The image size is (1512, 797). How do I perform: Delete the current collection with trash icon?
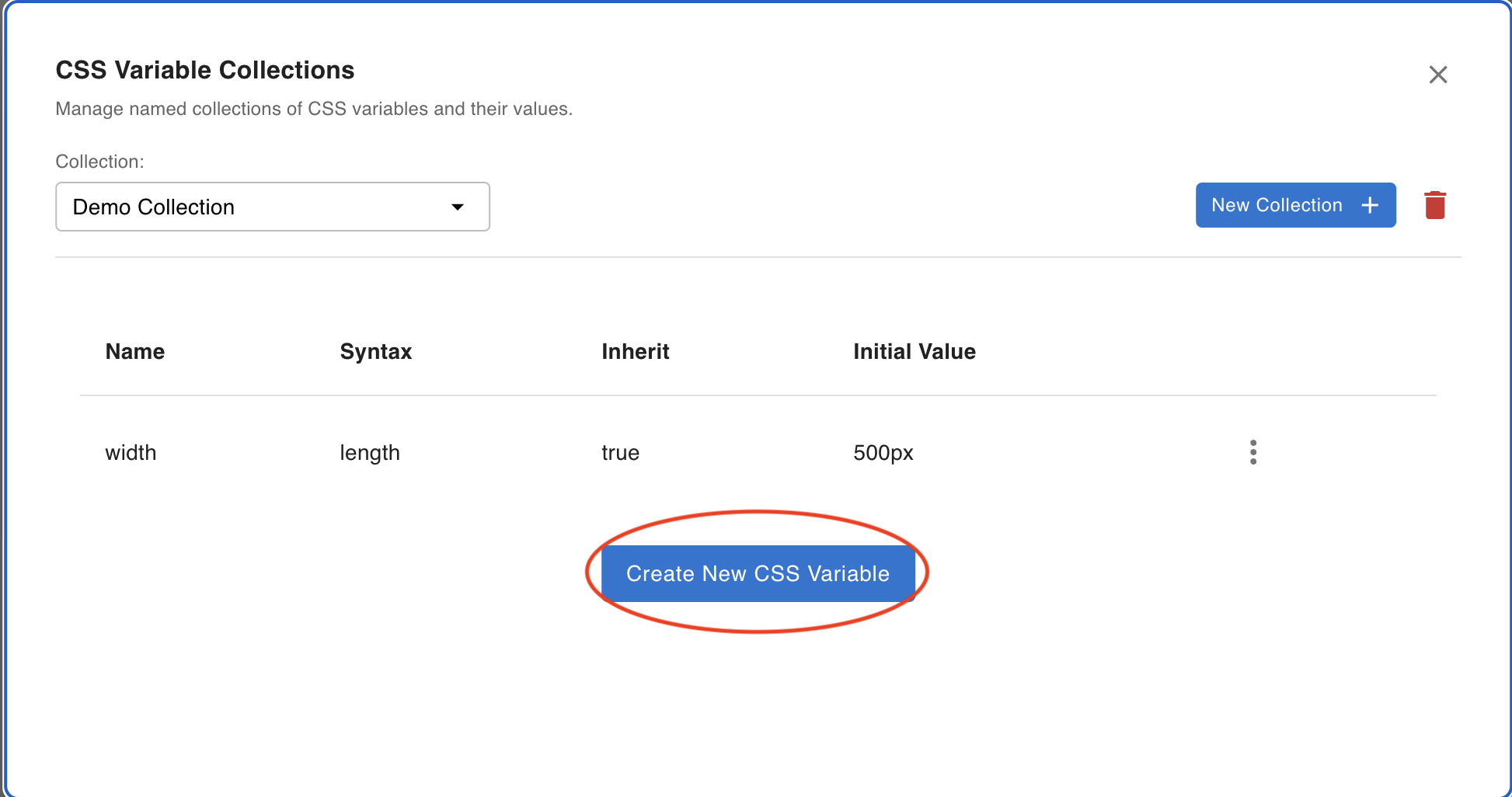tap(1434, 206)
